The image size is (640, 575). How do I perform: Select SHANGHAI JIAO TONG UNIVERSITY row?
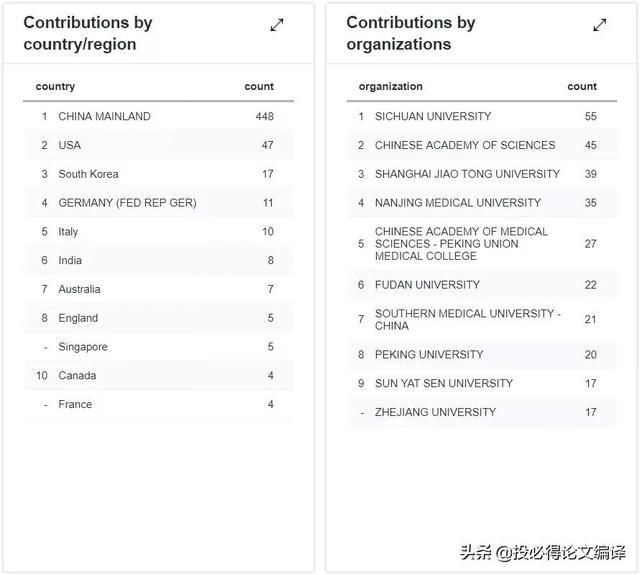click(482, 174)
